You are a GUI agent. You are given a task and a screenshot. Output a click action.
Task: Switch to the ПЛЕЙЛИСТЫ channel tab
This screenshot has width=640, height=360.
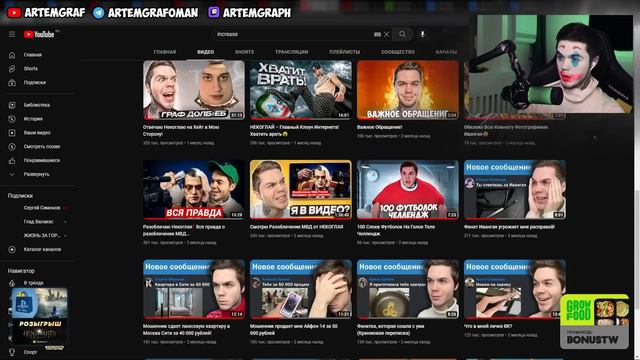click(344, 52)
